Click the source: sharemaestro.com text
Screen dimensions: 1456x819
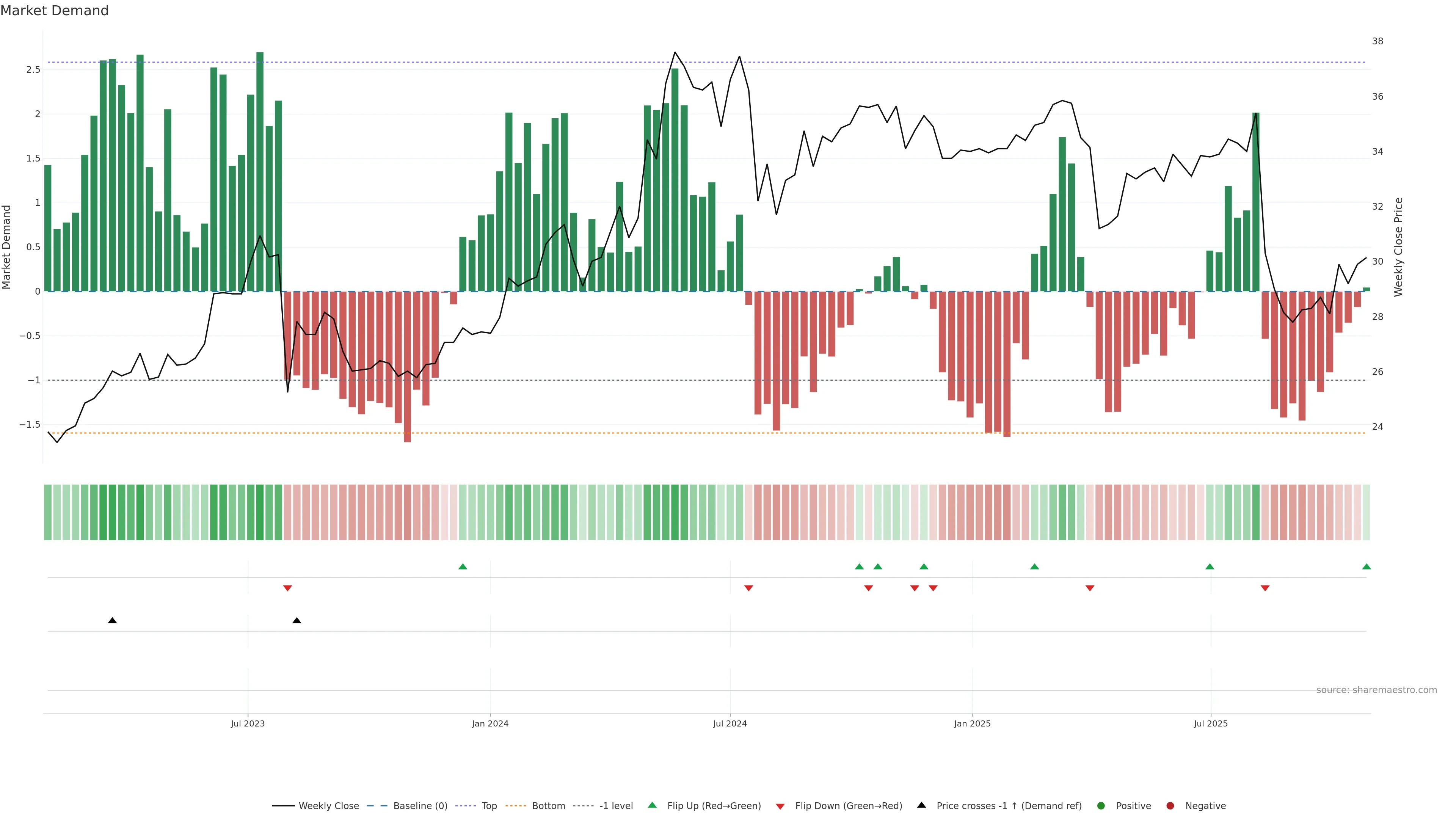point(1376,690)
